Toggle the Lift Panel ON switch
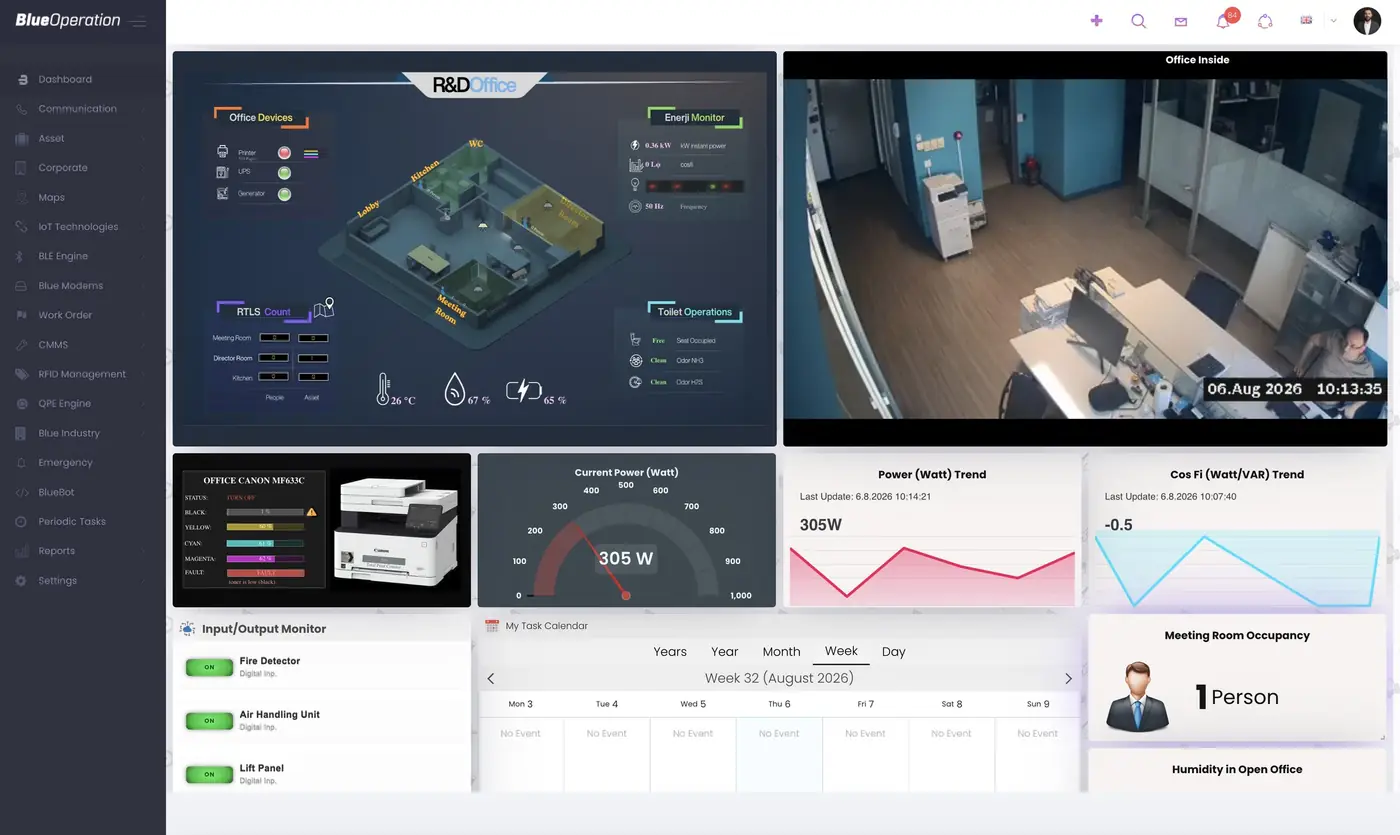This screenshot has height=835, width=1400. click(x=209, y=775)
